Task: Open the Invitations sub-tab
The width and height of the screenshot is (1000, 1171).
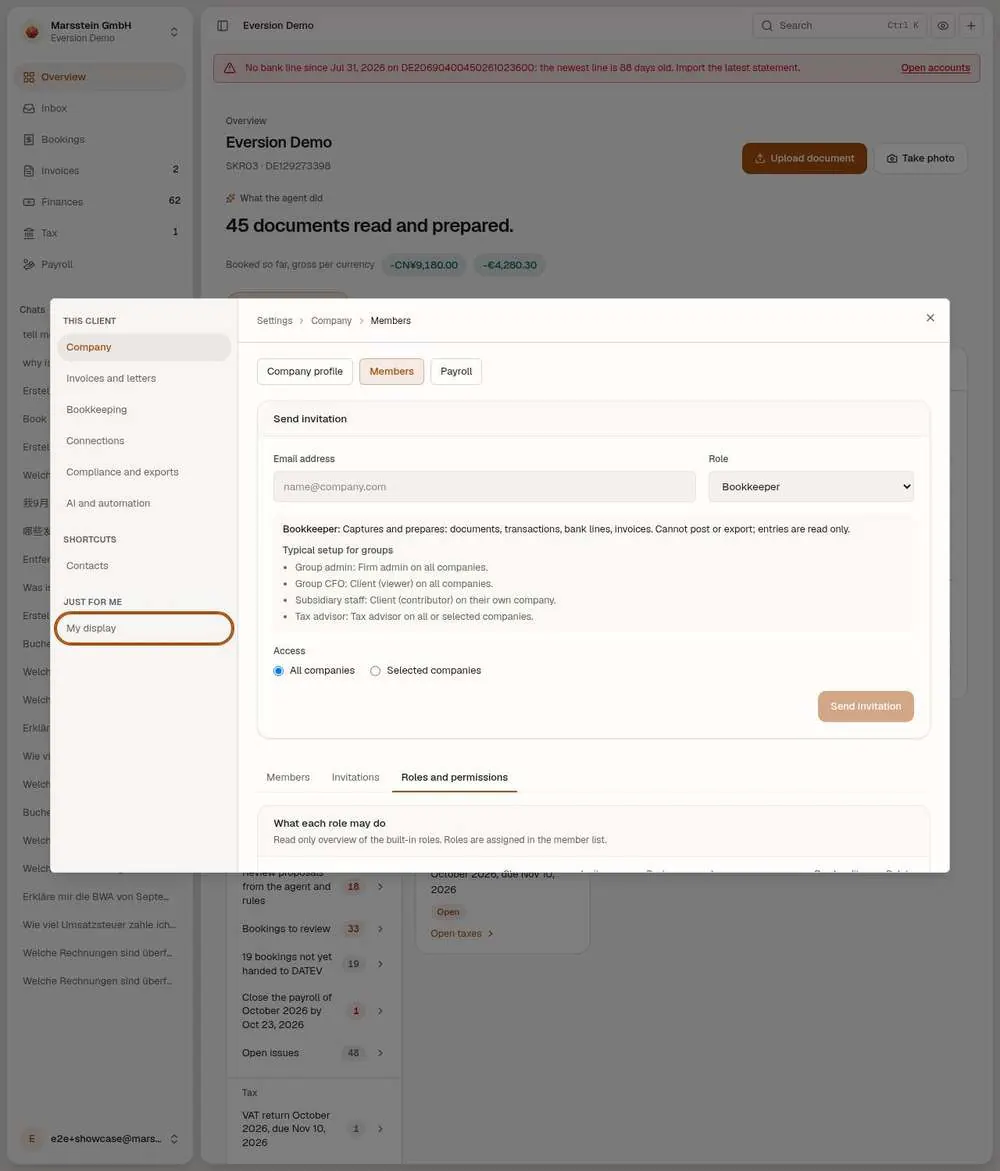Action: (355, 777)
